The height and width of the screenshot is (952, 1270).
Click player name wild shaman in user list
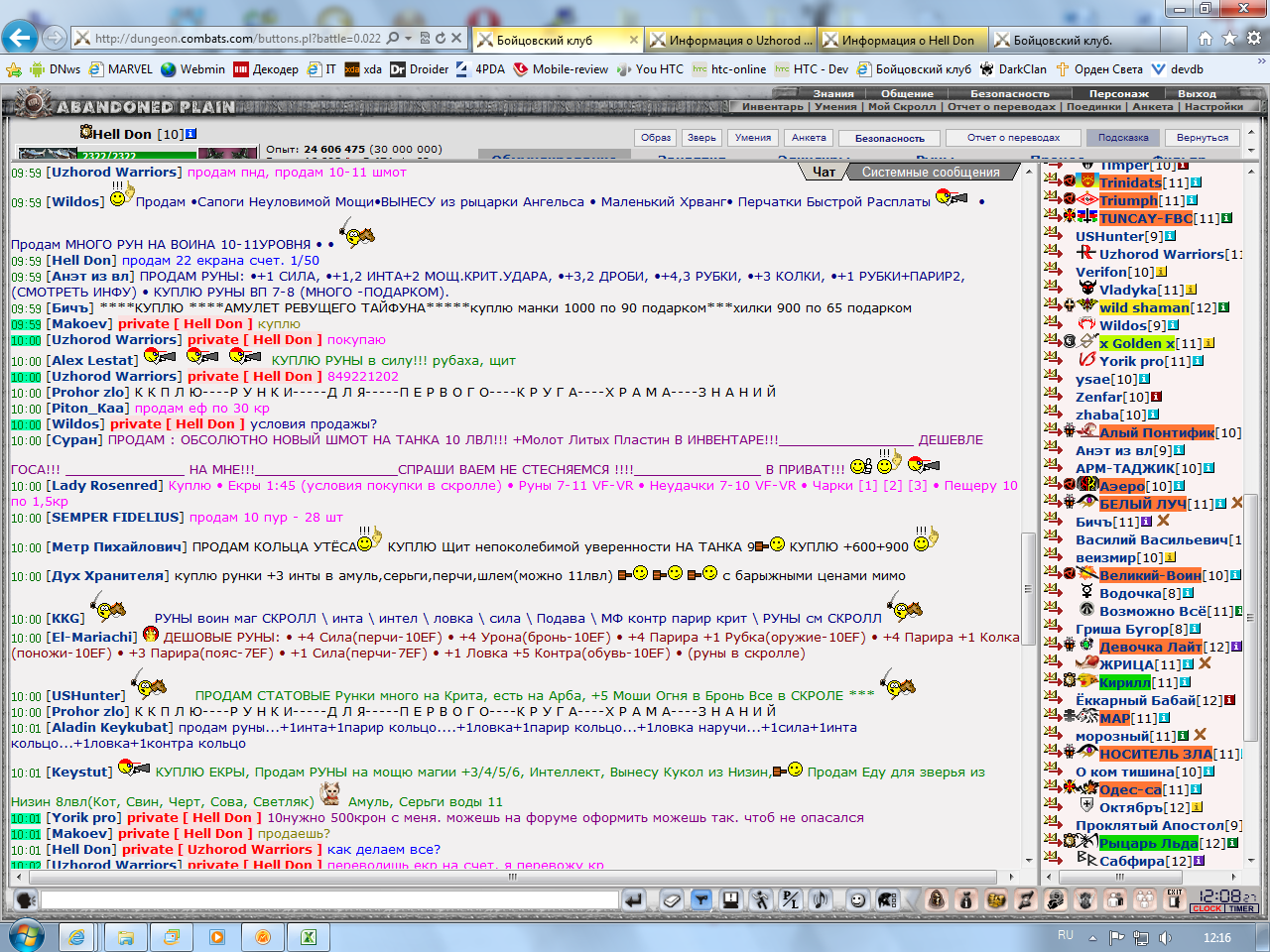click(x=1144, y=307)
